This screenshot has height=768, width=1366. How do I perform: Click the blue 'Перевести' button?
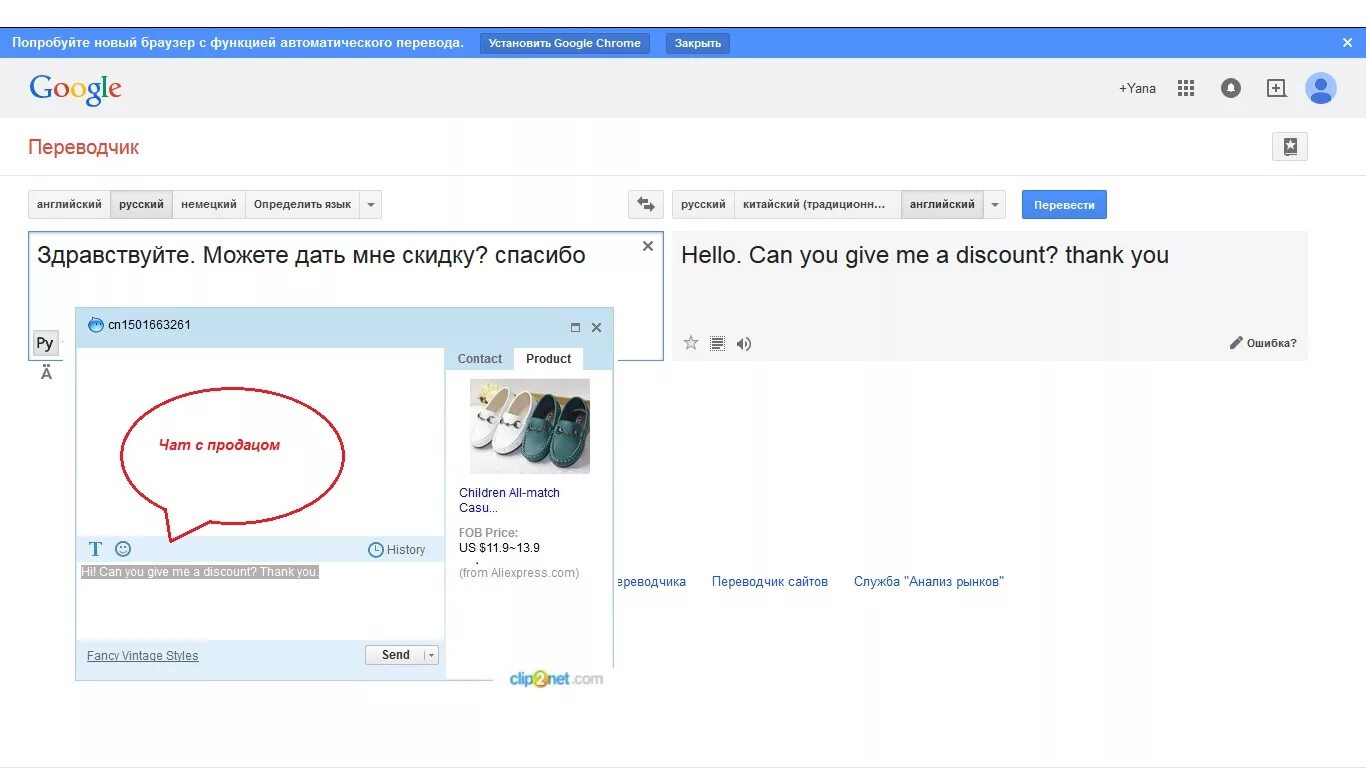click(1064, 204)
